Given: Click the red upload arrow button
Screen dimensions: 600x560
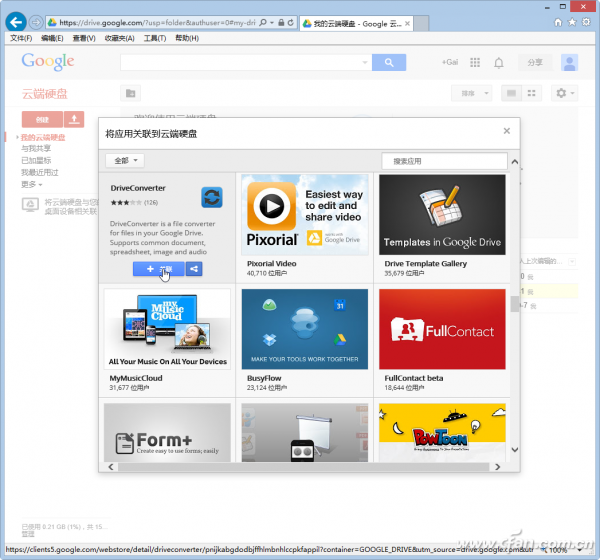Looking at the screenshot, I should 74,119.
